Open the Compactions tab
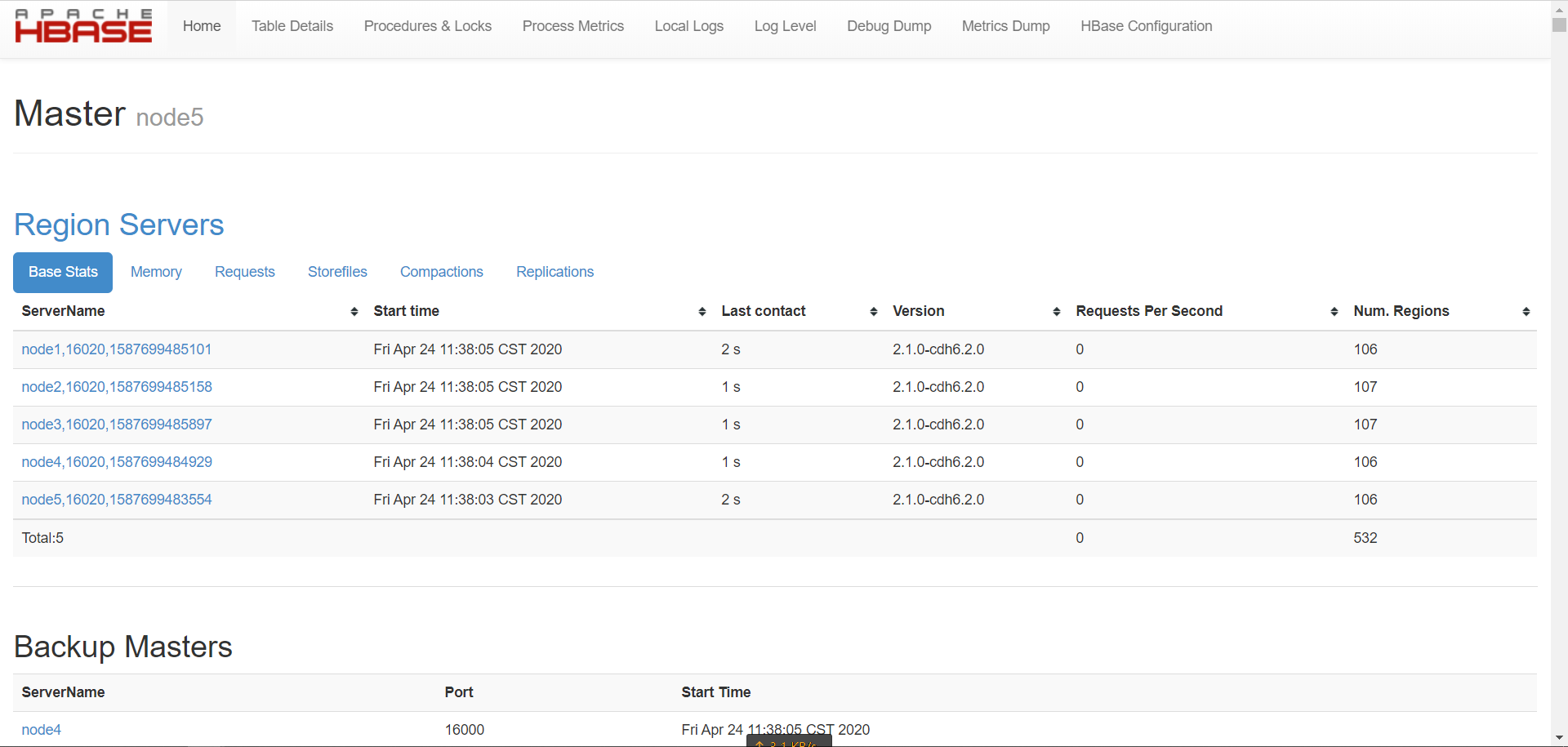This screenshot has height=747, width=1568. tap(441, 272)
